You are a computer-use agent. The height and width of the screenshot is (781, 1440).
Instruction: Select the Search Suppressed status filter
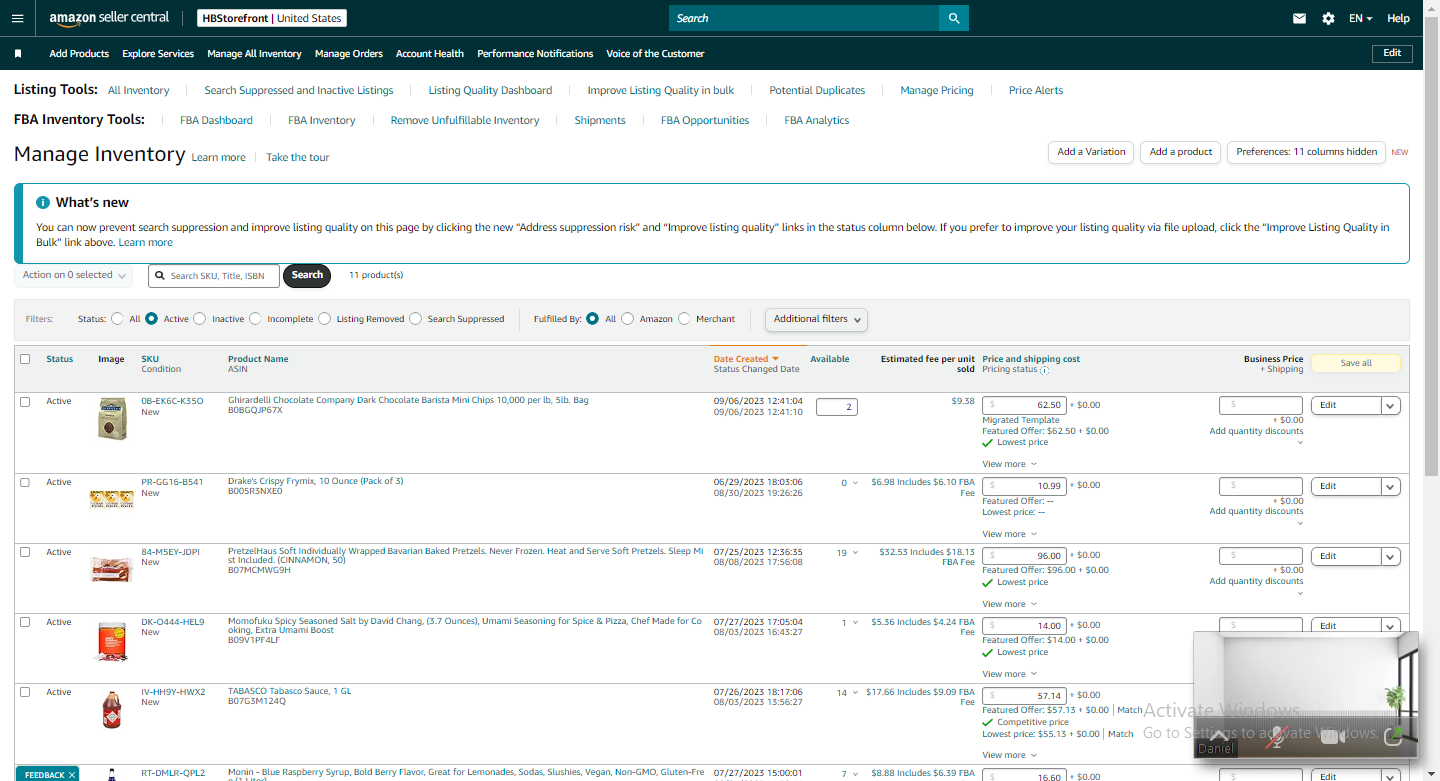pos(416,319)
